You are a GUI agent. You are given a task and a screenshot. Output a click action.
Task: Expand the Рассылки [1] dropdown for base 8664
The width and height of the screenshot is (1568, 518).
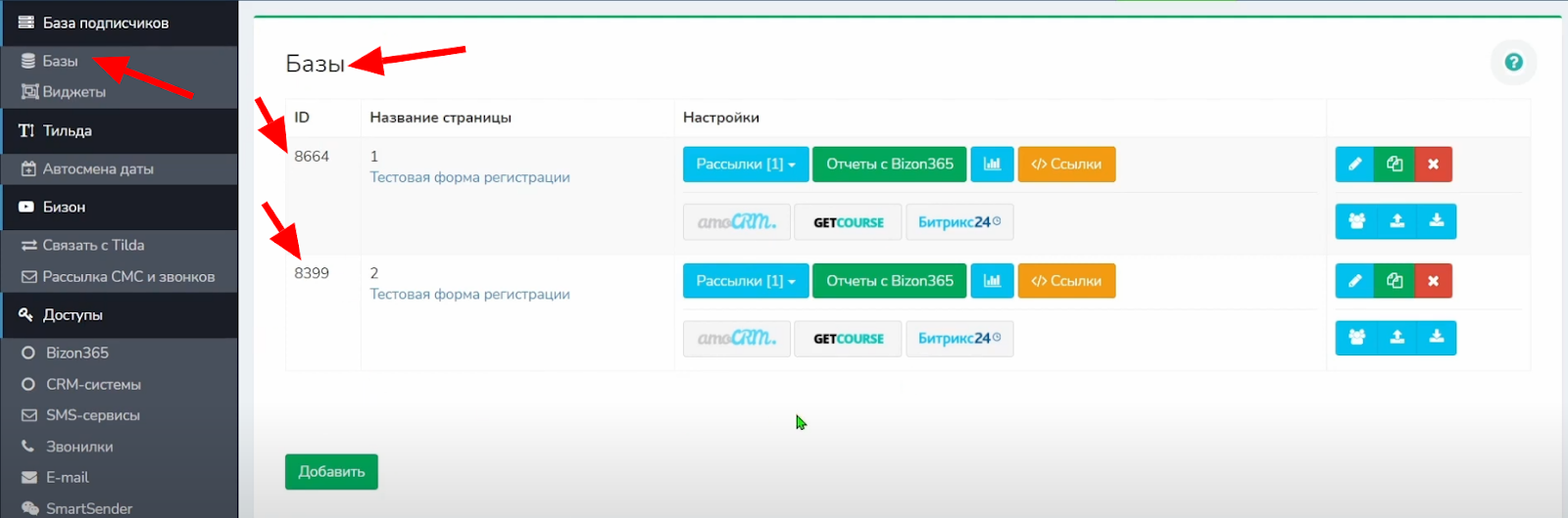click(x=745, y=165)
